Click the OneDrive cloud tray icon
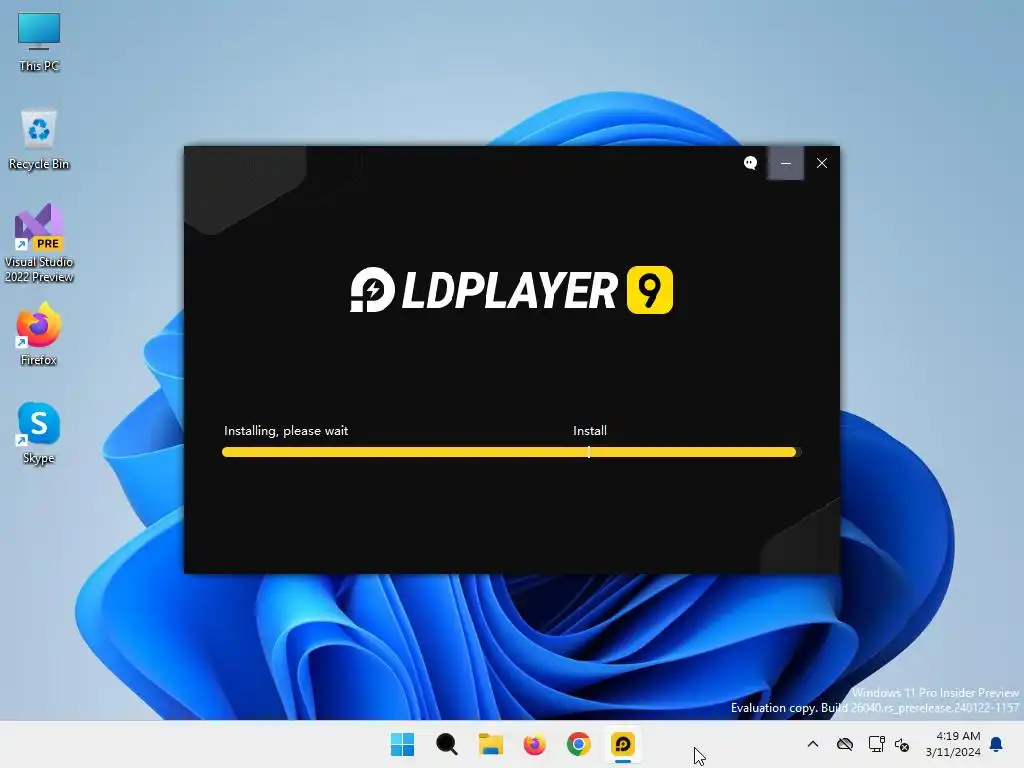The height and width of the screenshot is (768, 1024). click(x=845, y=744)
